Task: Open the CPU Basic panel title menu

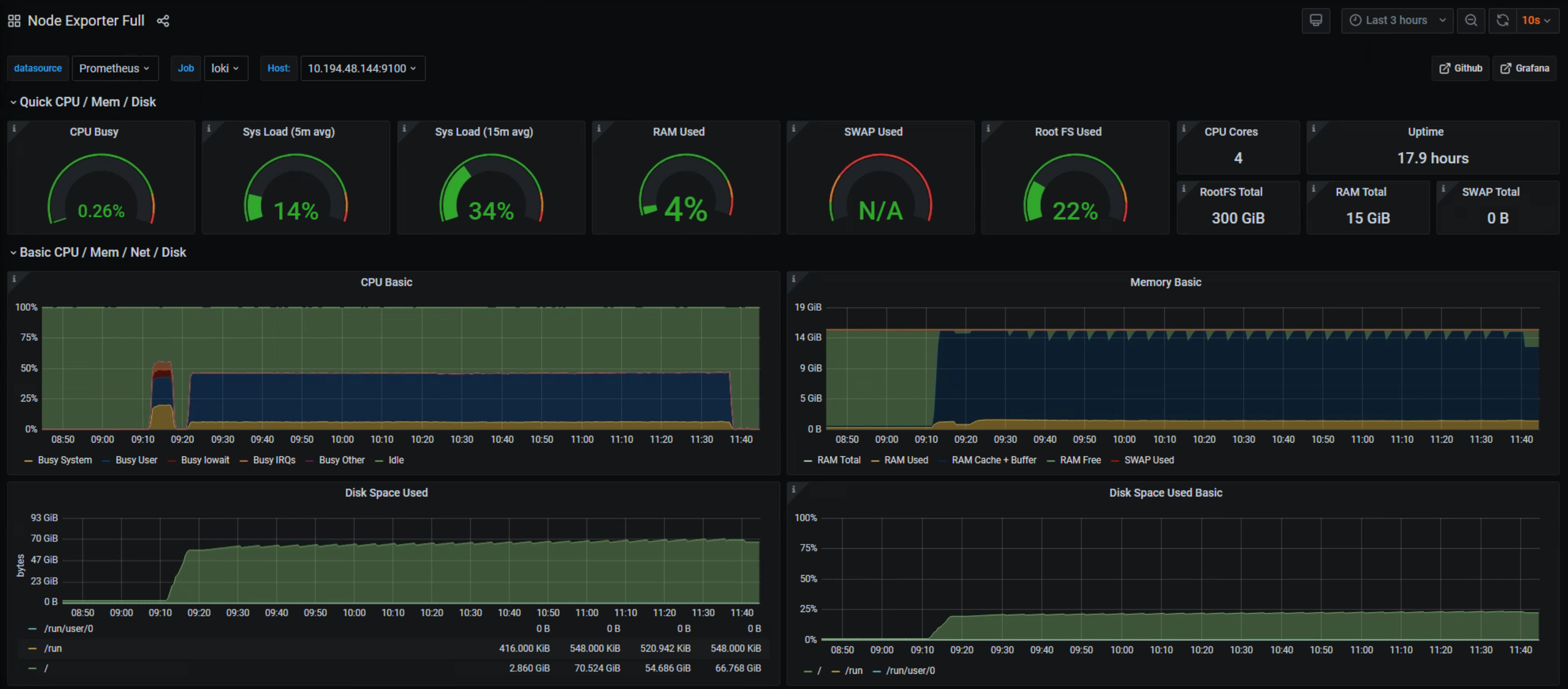Action: tap(387, 282)
